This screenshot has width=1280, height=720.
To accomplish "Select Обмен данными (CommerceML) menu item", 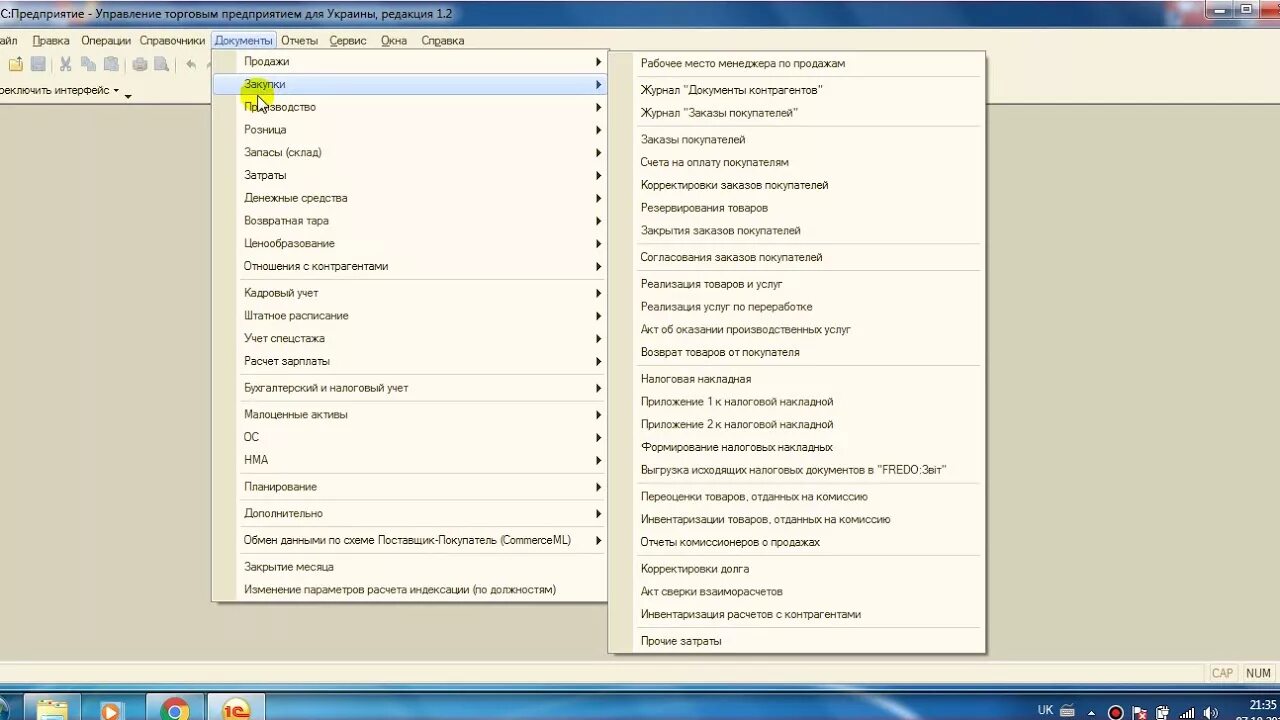I will pos(410,541).
